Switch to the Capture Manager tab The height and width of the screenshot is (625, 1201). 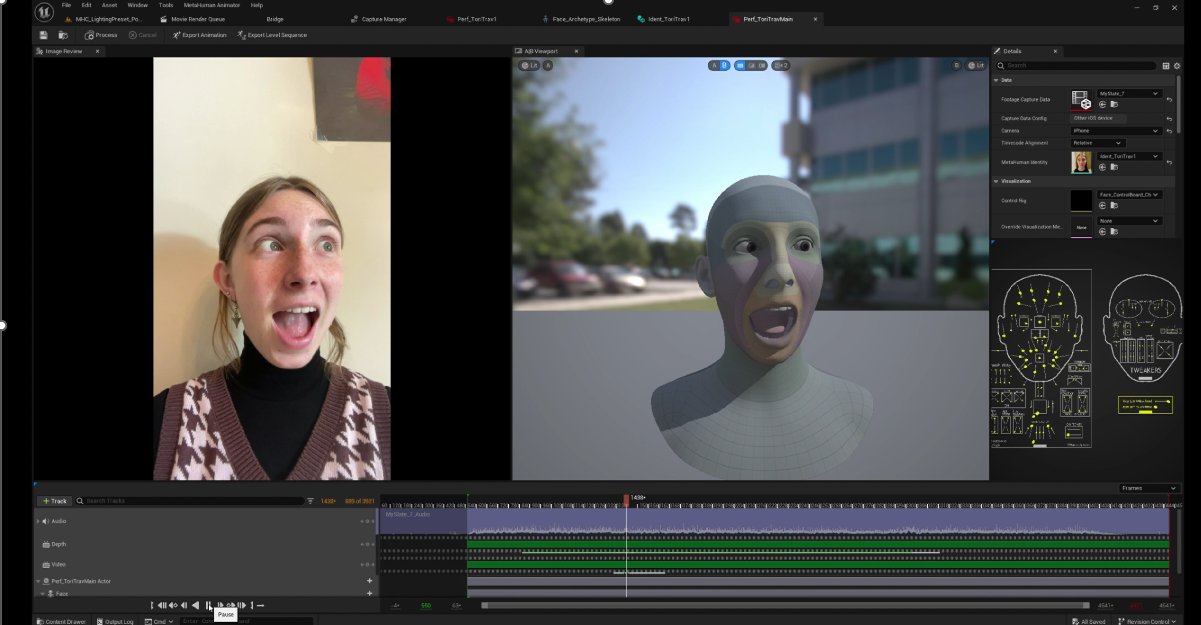[x=384, y=19]
